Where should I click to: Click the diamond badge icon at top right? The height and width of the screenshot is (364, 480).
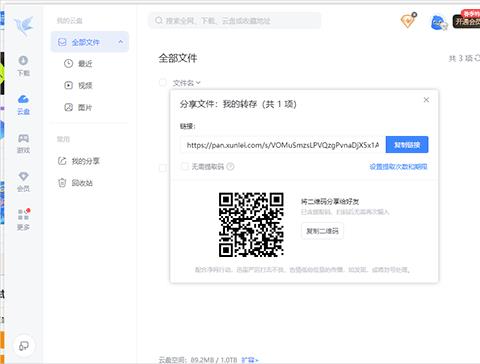408,21
